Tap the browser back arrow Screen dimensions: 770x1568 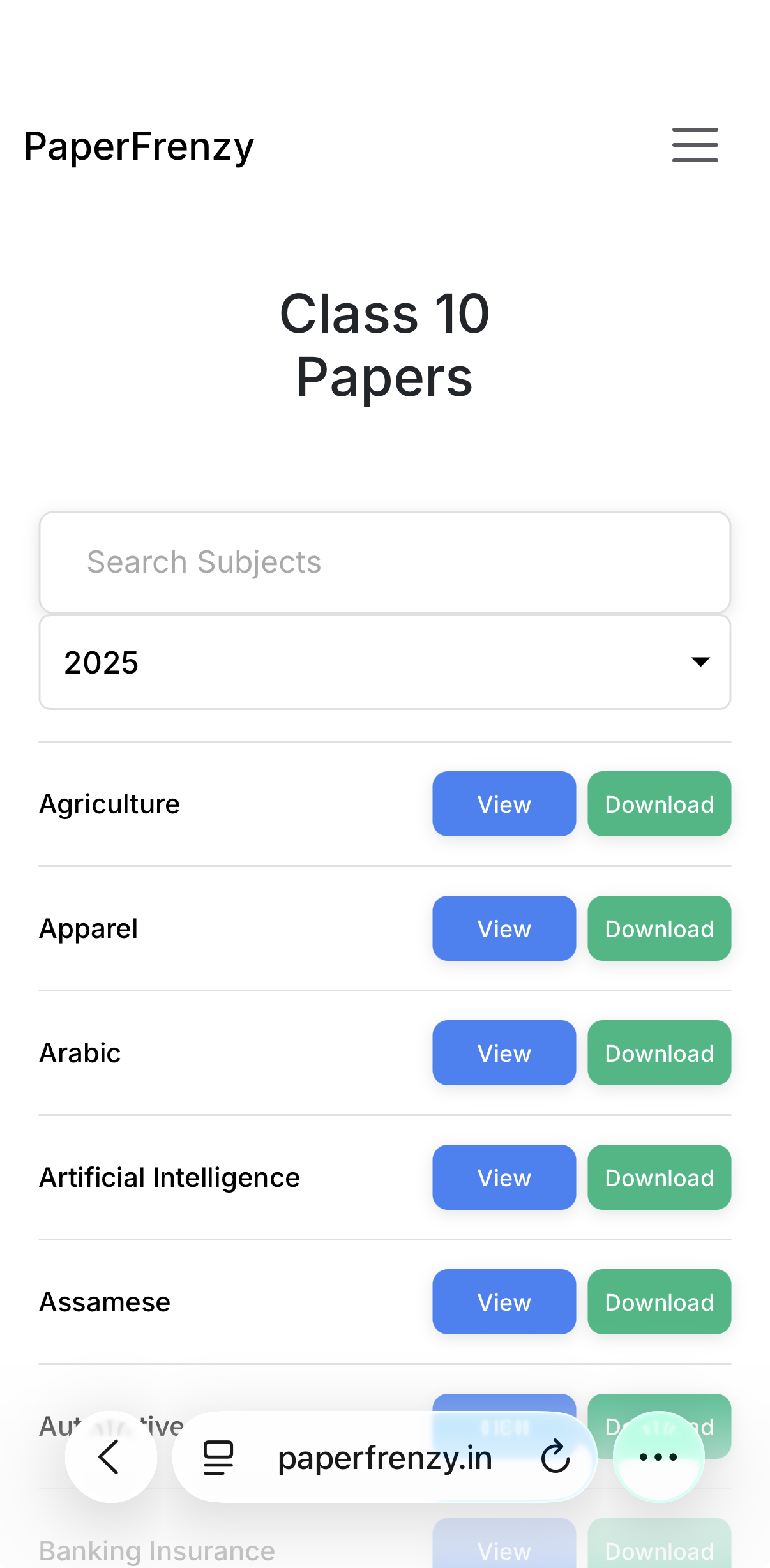point(110,1457)
